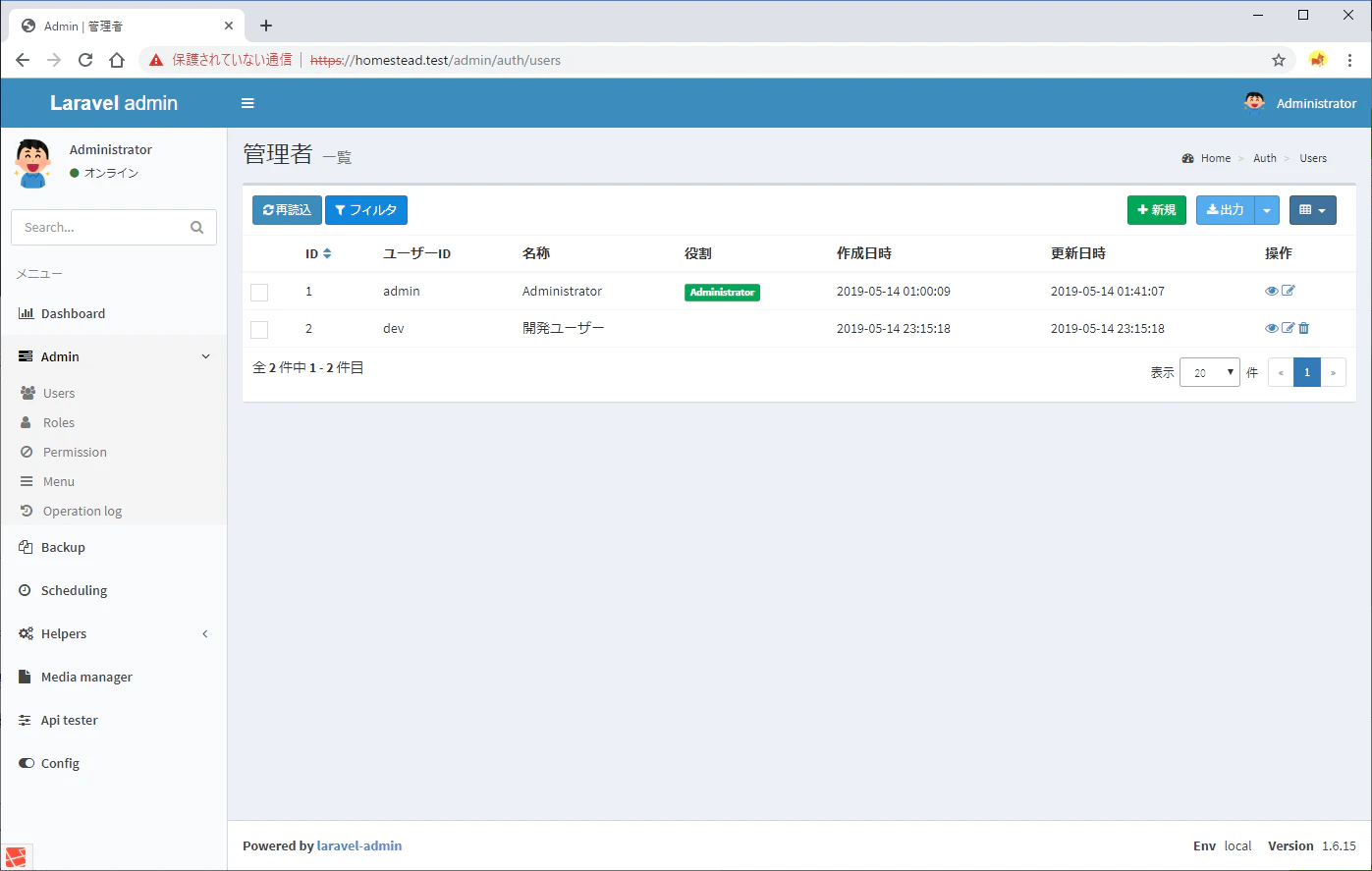Viewport: 1372px width, 871px height.
Task: Click the search magnifier icon in sidebar
Action: 196,227
